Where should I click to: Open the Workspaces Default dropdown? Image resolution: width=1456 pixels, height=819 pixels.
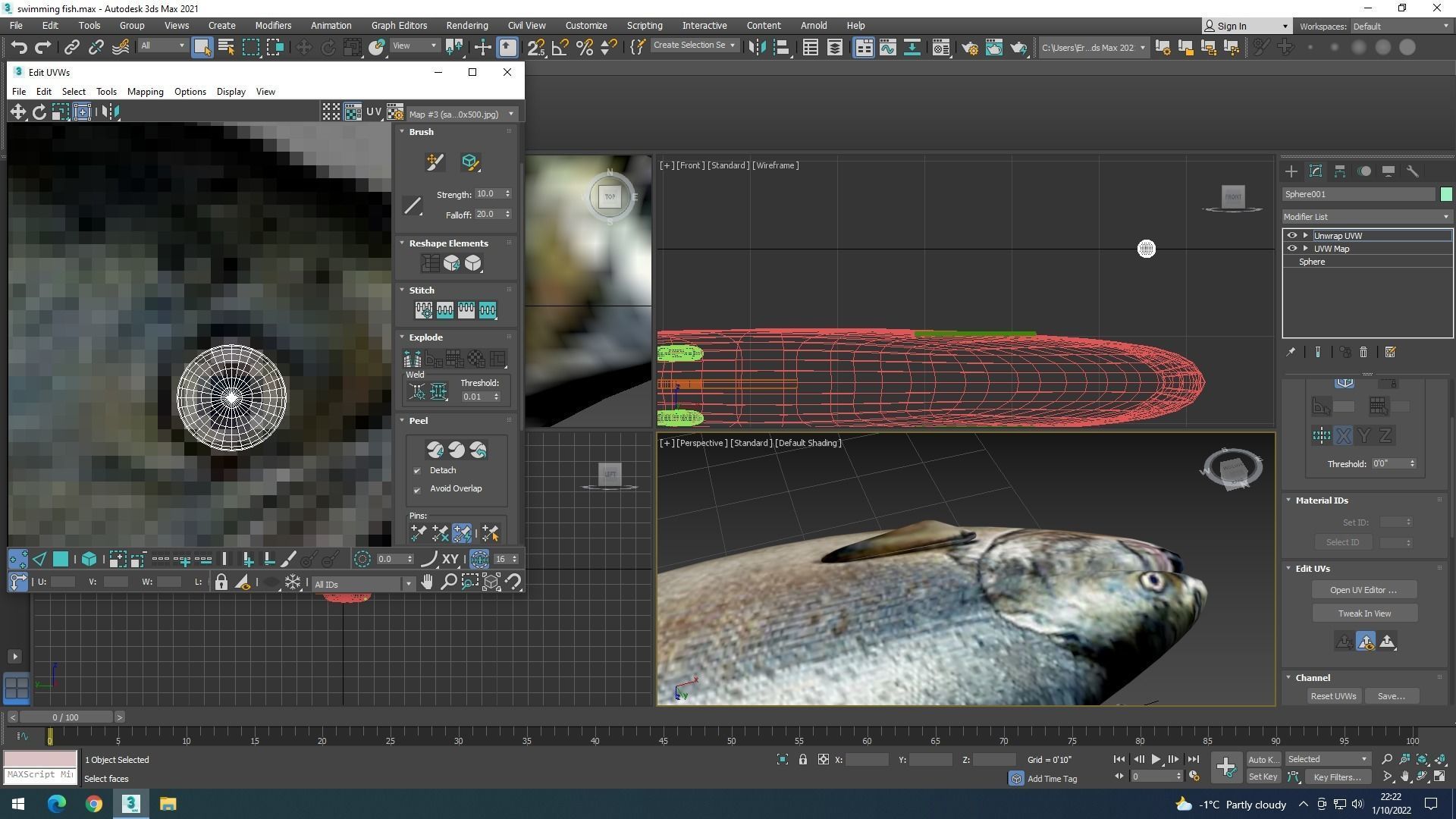click(x=1401, y=26)
